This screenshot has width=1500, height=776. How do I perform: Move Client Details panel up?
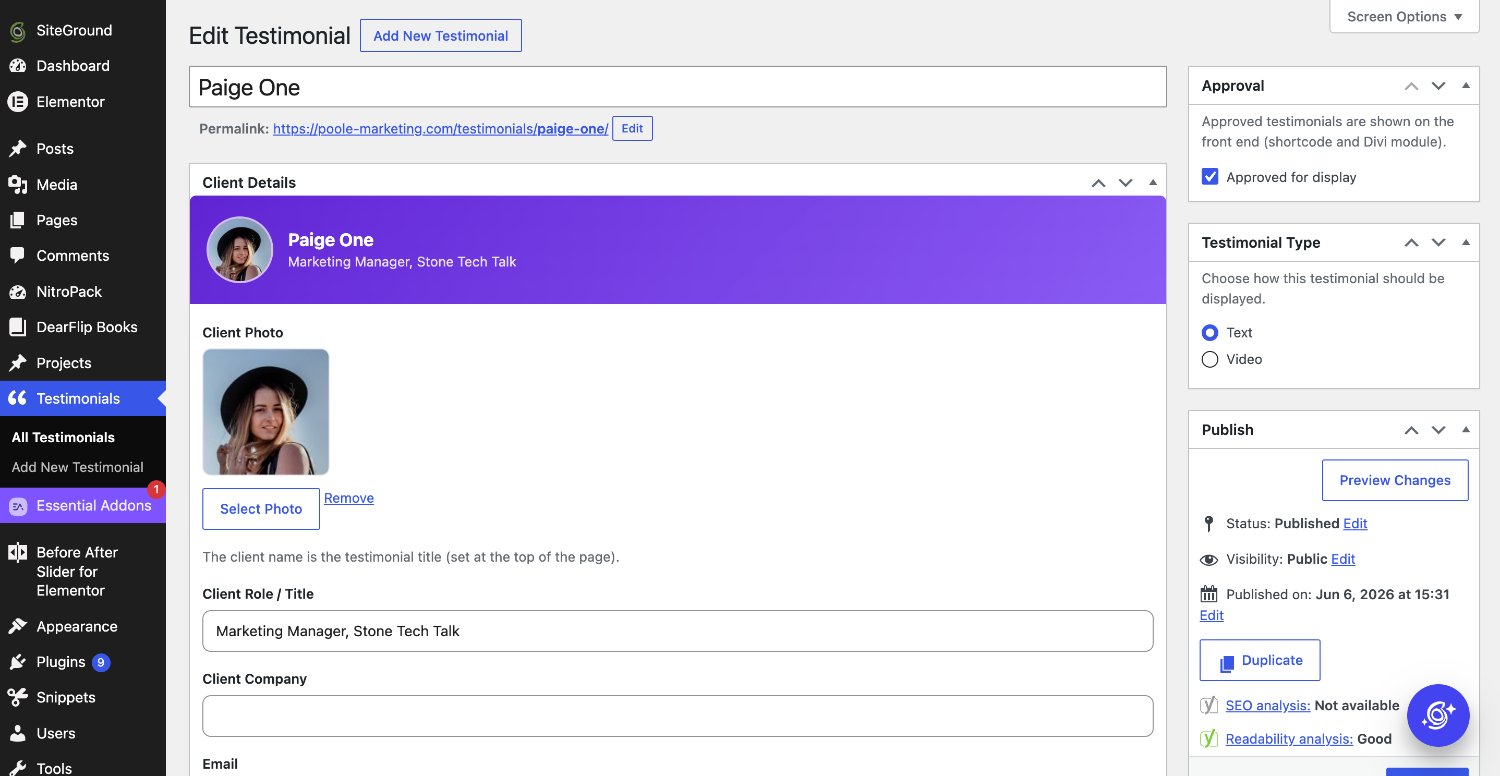point(1098,183)
